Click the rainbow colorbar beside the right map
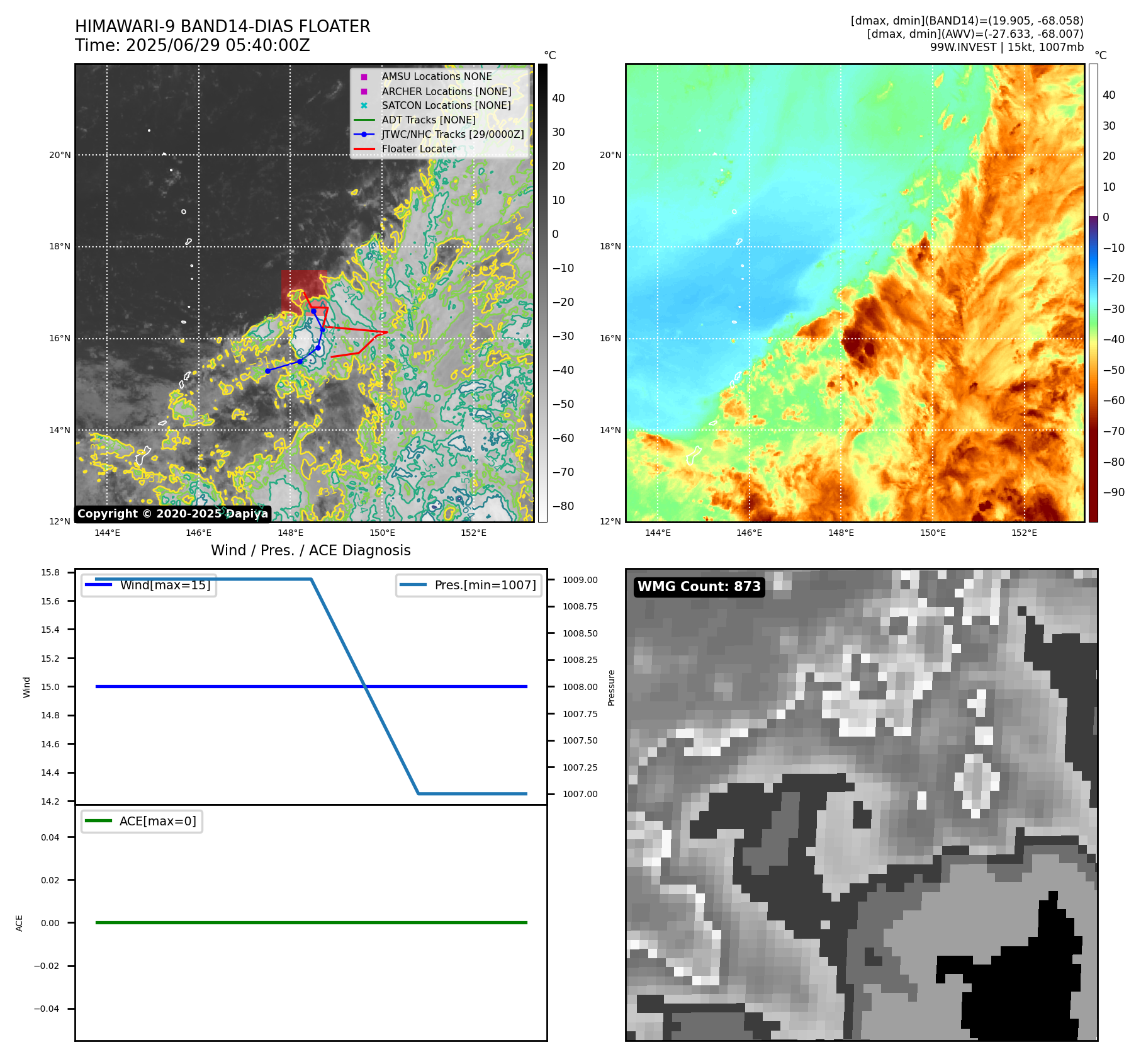The image size is (1141, 1064). pyautogui.click(x=1093, y=293)
